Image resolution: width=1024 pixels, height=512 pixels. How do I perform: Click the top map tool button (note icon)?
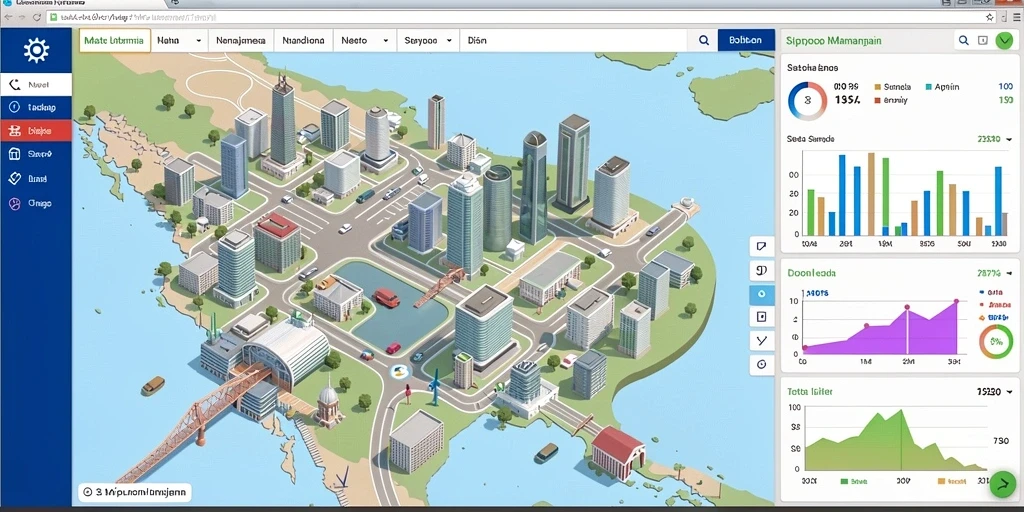pos(761,246)
